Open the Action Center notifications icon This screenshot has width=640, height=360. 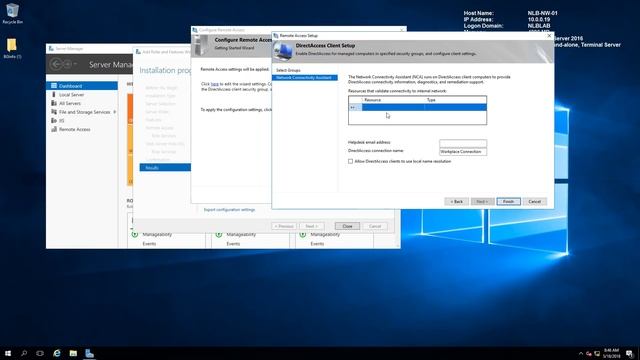coord(630,354)
